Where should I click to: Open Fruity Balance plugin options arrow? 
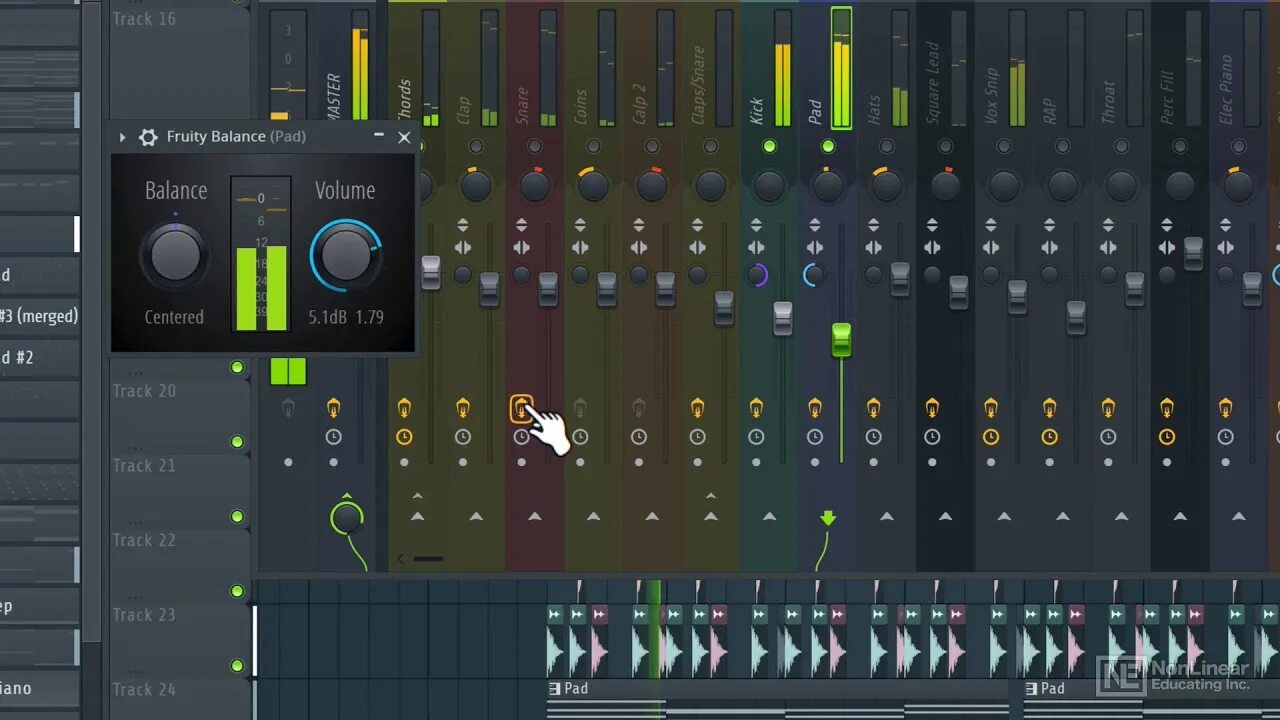(x=122, y=137)
